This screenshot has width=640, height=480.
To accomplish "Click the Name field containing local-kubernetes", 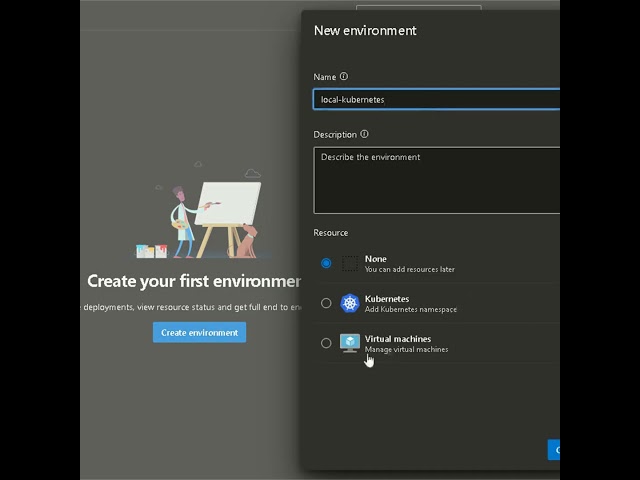I will (x=436, y=99).
